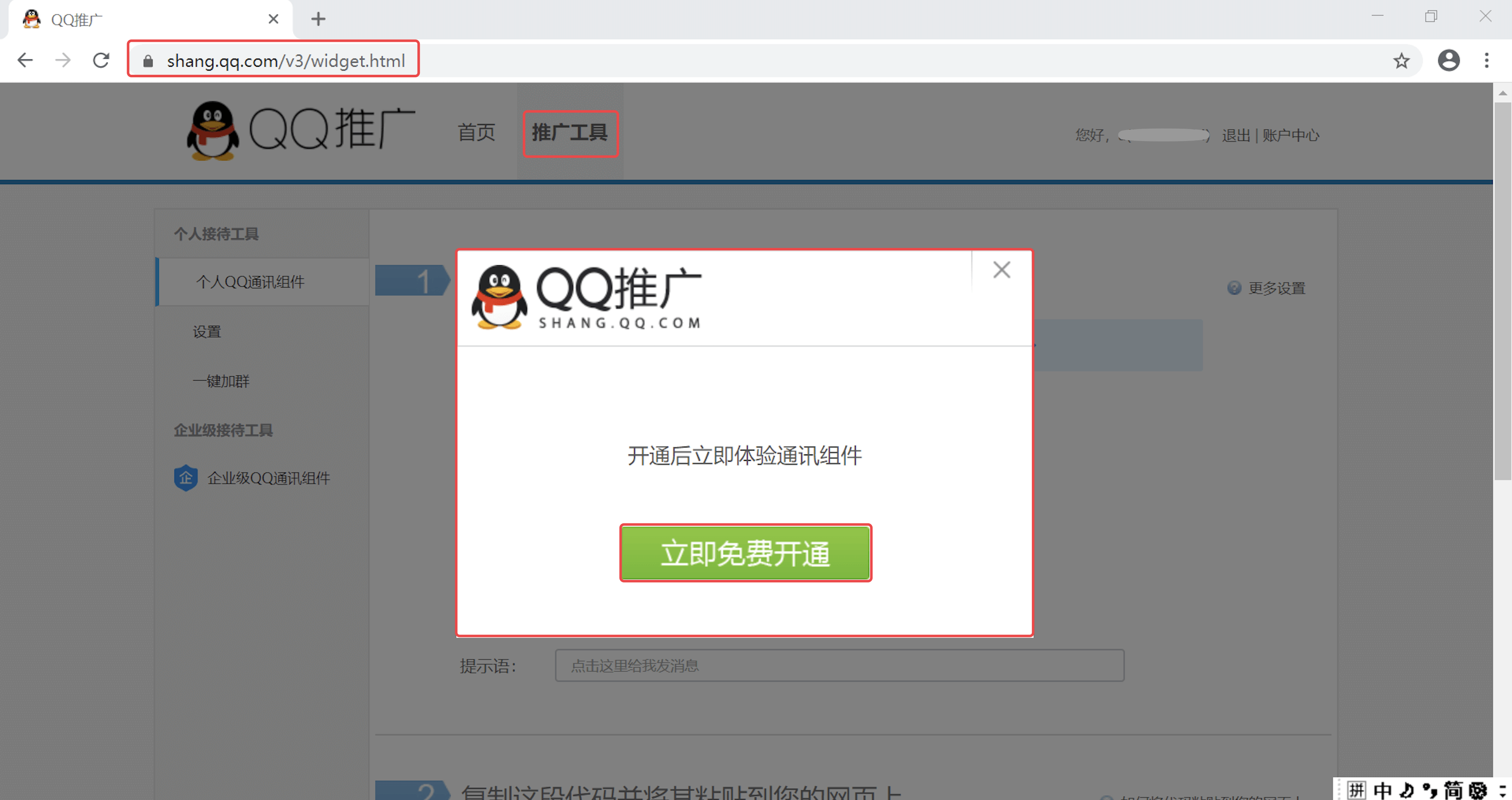Click the 拼 IME icon
This screenshot has height=800, width=1512.
tap(1356, 790)
